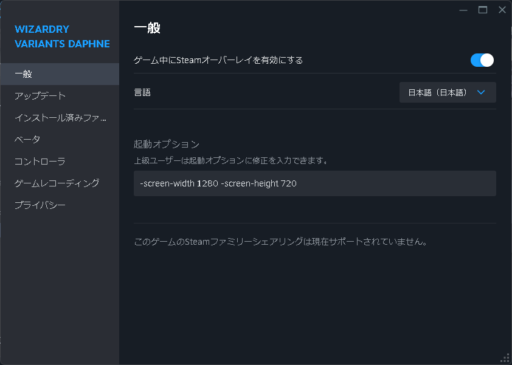
Task: Click the resize grip in window corner
Action: coord(505,358)
